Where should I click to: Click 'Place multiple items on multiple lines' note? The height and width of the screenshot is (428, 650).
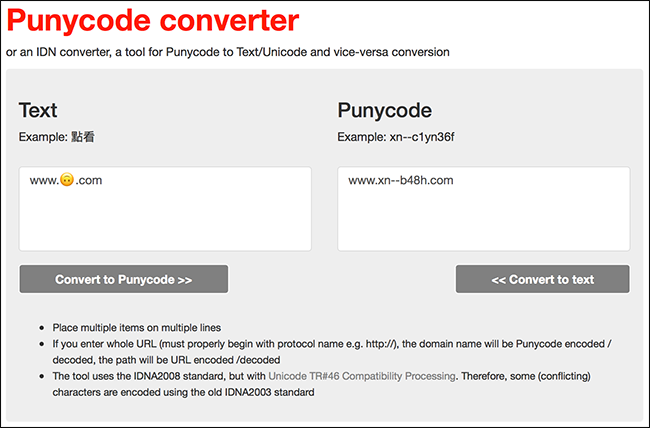coord(137,328)
